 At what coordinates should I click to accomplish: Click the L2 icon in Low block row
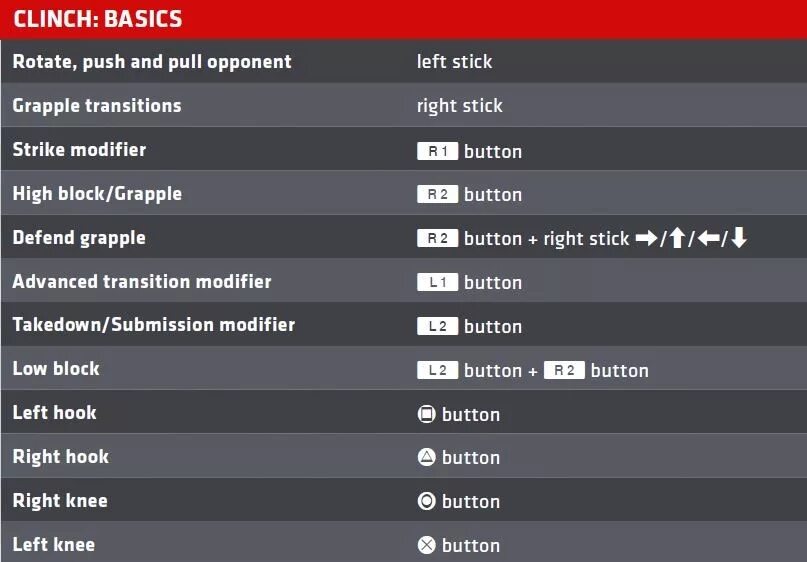click(437, 370)
